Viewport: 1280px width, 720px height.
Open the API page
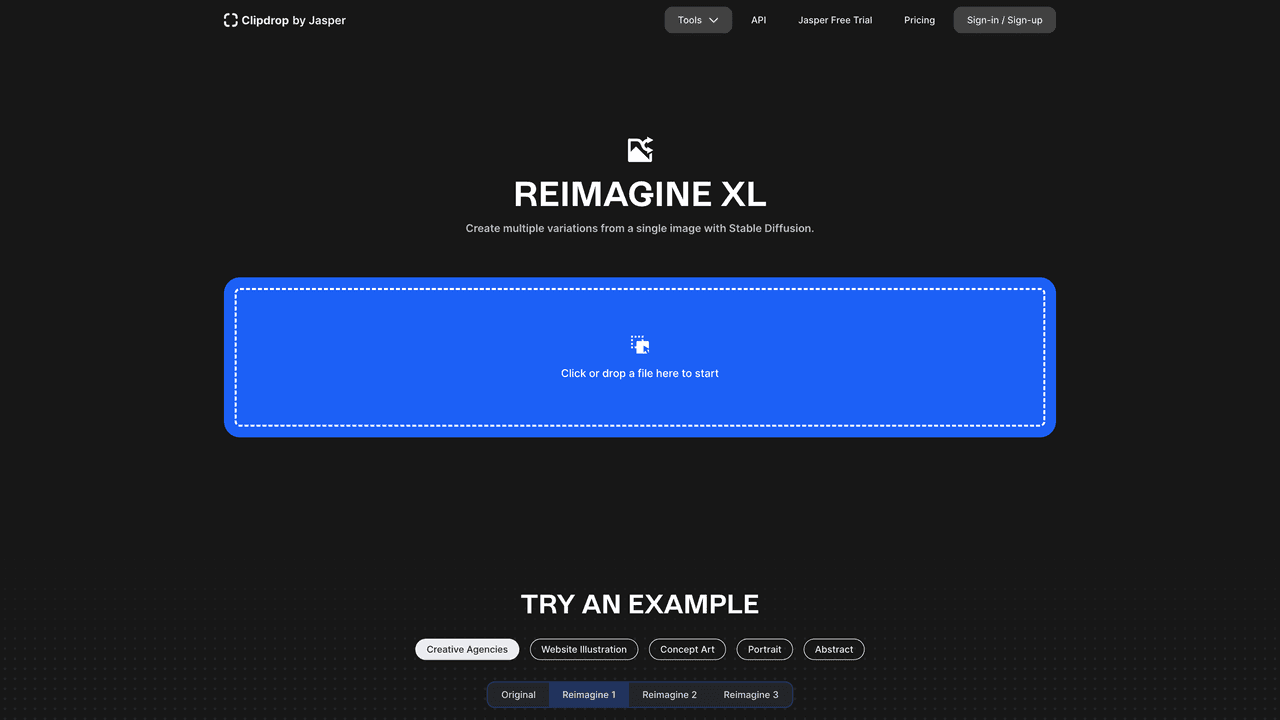pyautogui.click(x=759, y=20)
